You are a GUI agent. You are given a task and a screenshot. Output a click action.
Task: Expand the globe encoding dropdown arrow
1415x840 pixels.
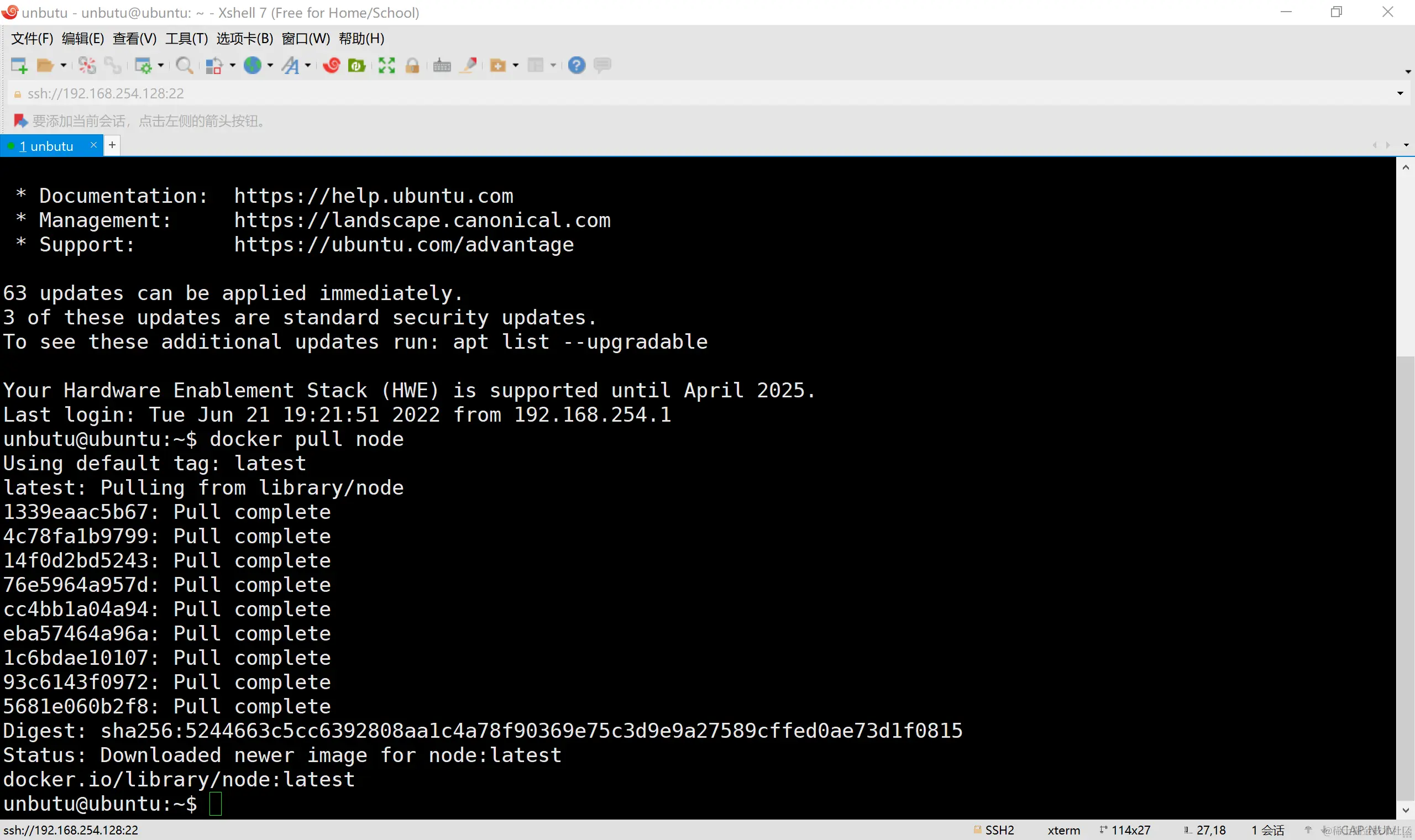click(270, 66)
